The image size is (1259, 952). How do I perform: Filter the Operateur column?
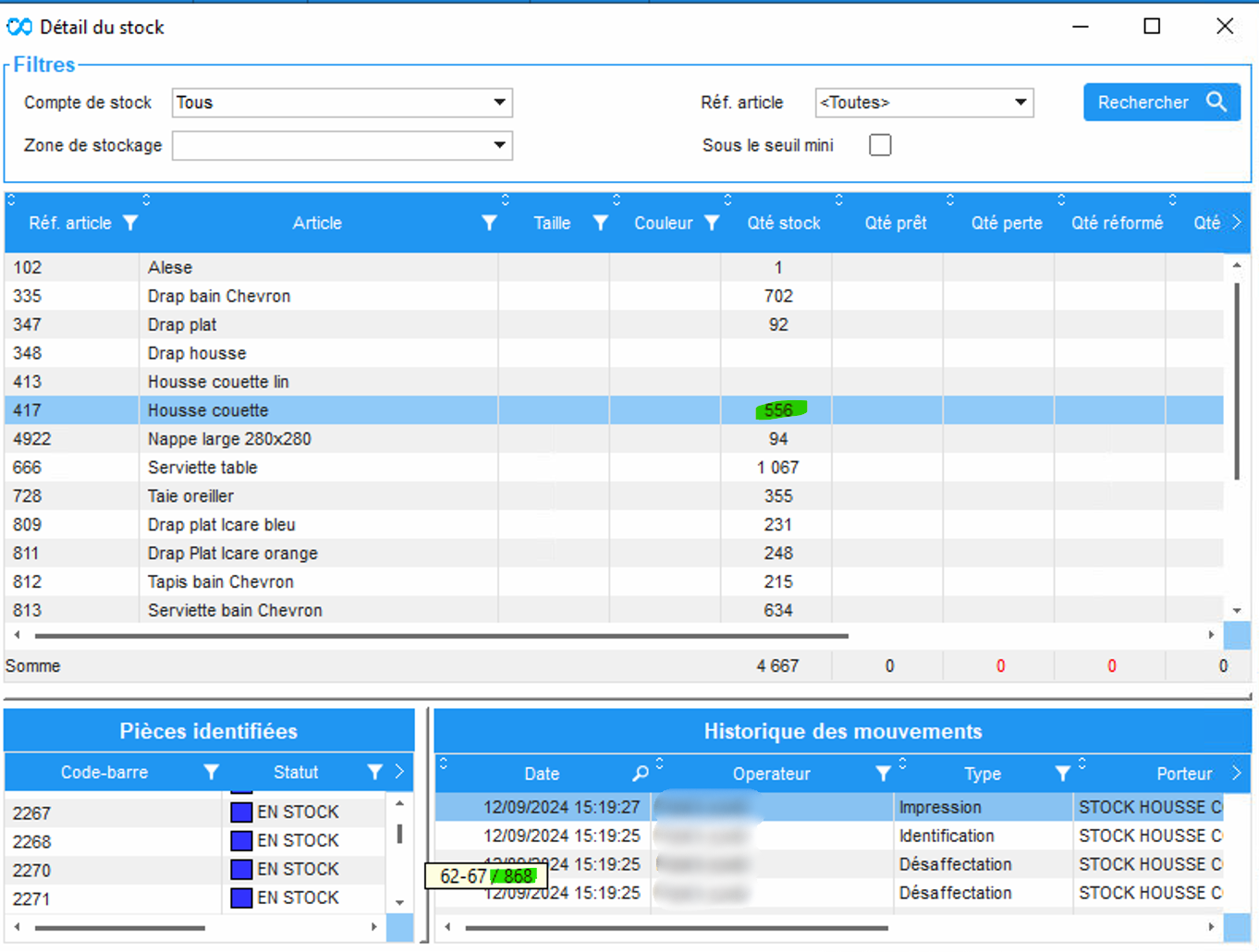point(883,773)
